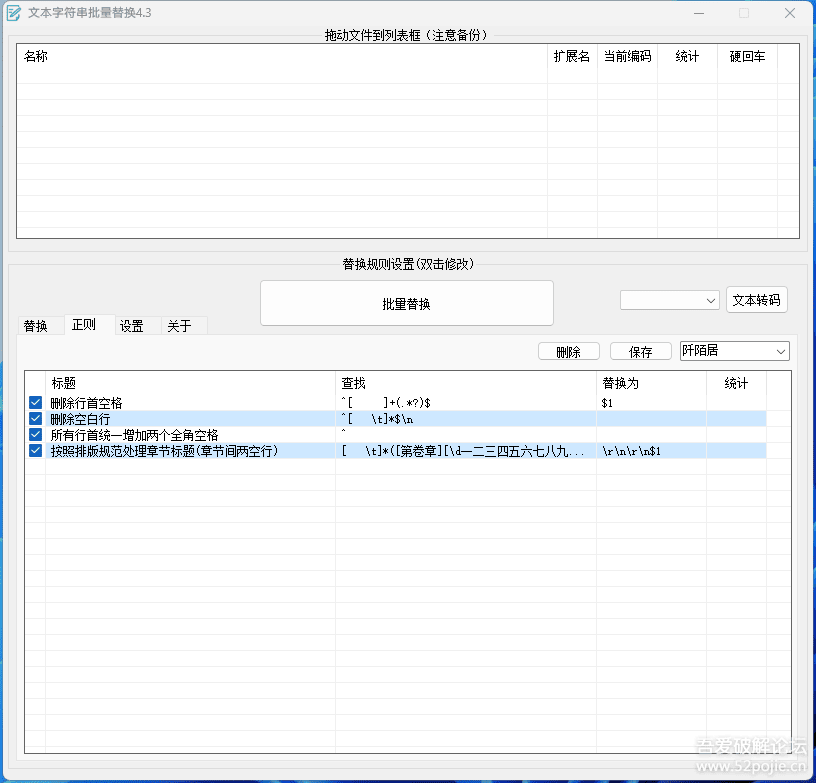The image size is (816, 783).
Task: Click the 文本转换 button
Action: click(x=757, y=299)
